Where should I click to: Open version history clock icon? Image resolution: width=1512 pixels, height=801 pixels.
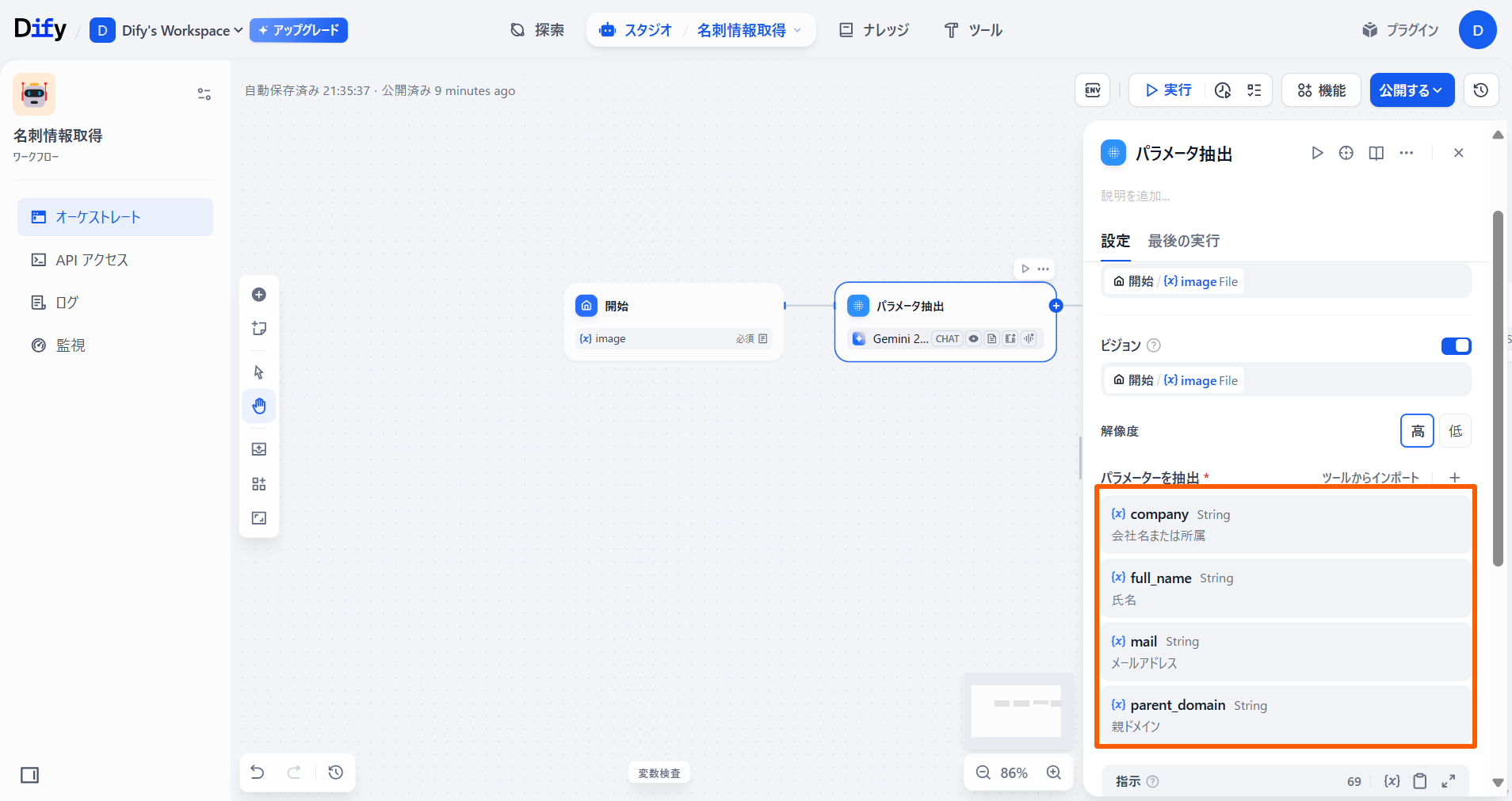[1480, 90]
